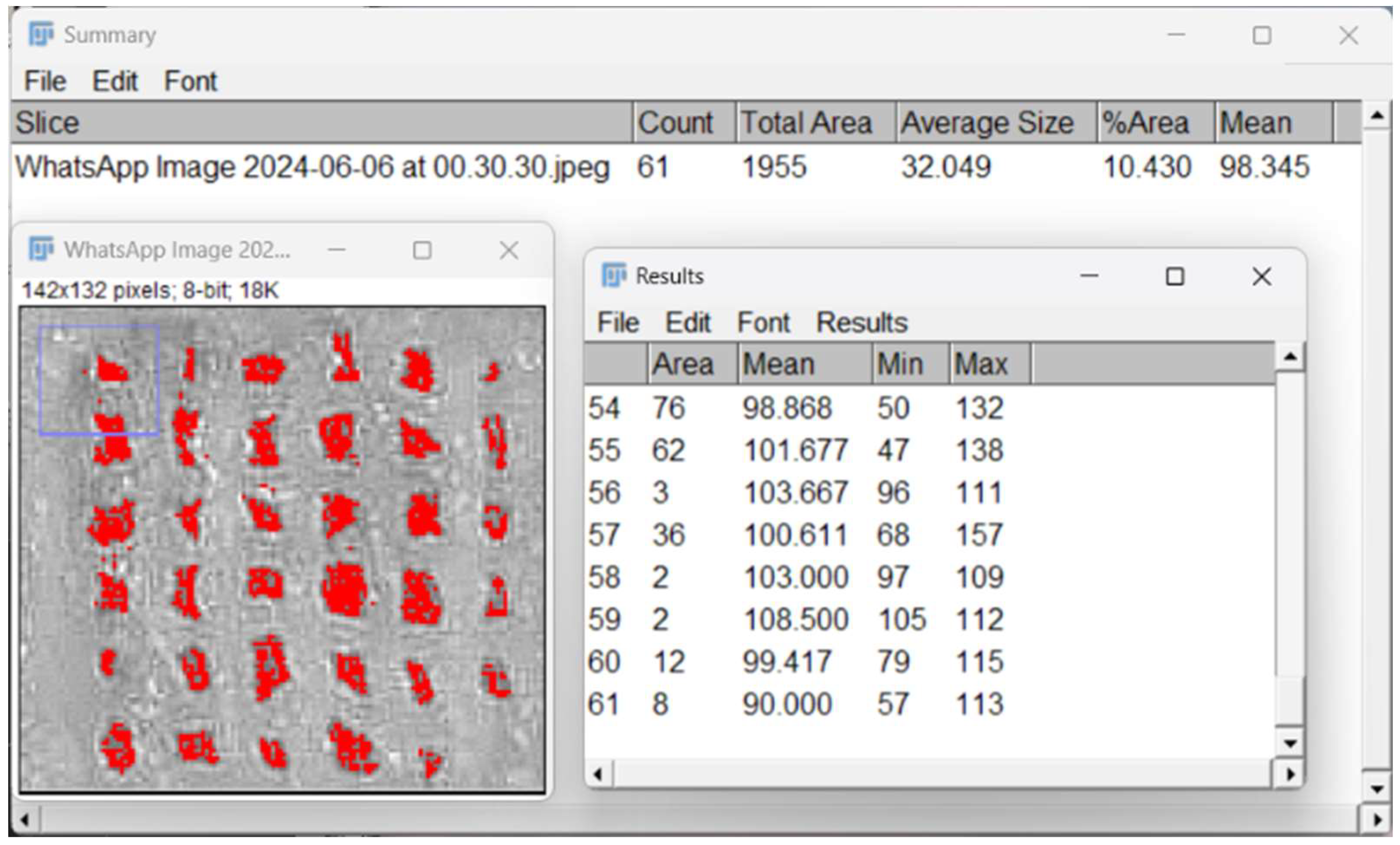Click up arrow of Summary vertical scrollbar
This screenshot has width=1400, height=845.
[1377, 116]
